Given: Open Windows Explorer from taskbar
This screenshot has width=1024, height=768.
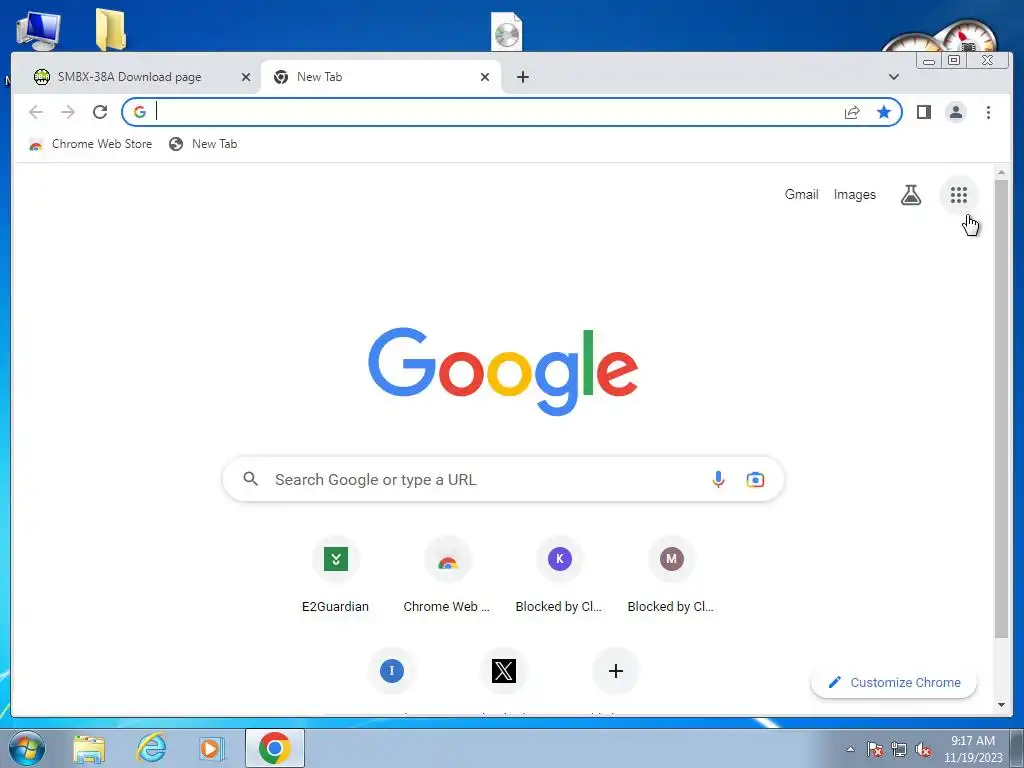Looking at the screenshot, I should point(89,748).
